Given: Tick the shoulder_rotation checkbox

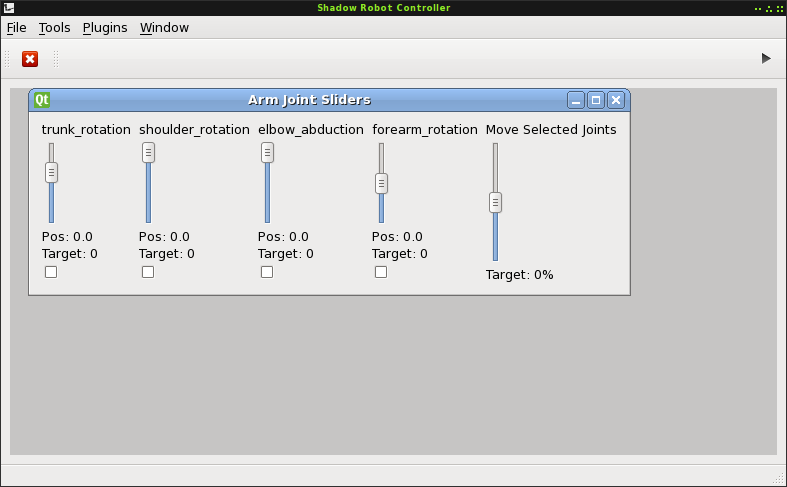Looking at the screenshot, I should (148, 272).
